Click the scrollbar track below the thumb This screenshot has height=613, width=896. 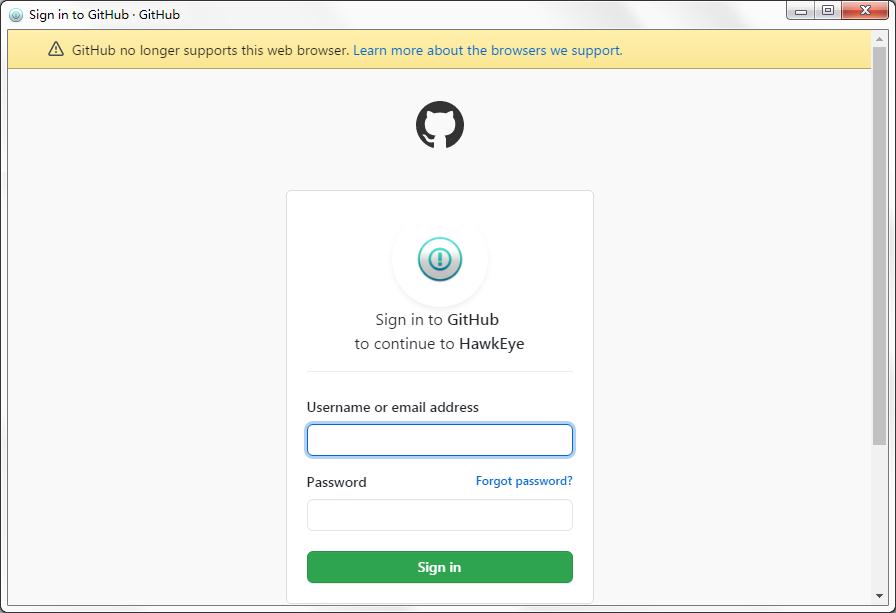pos(879,520)
